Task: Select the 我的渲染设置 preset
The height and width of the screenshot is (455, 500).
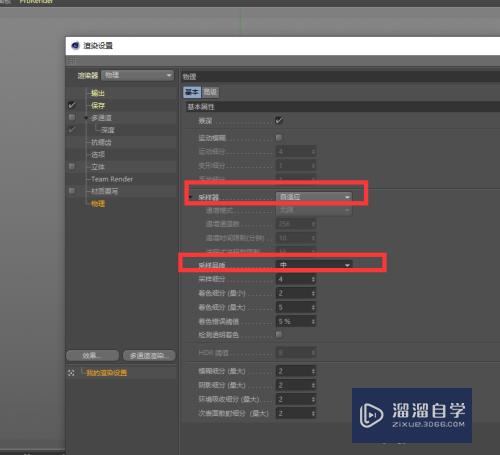Action: click(x=106, y=373)
